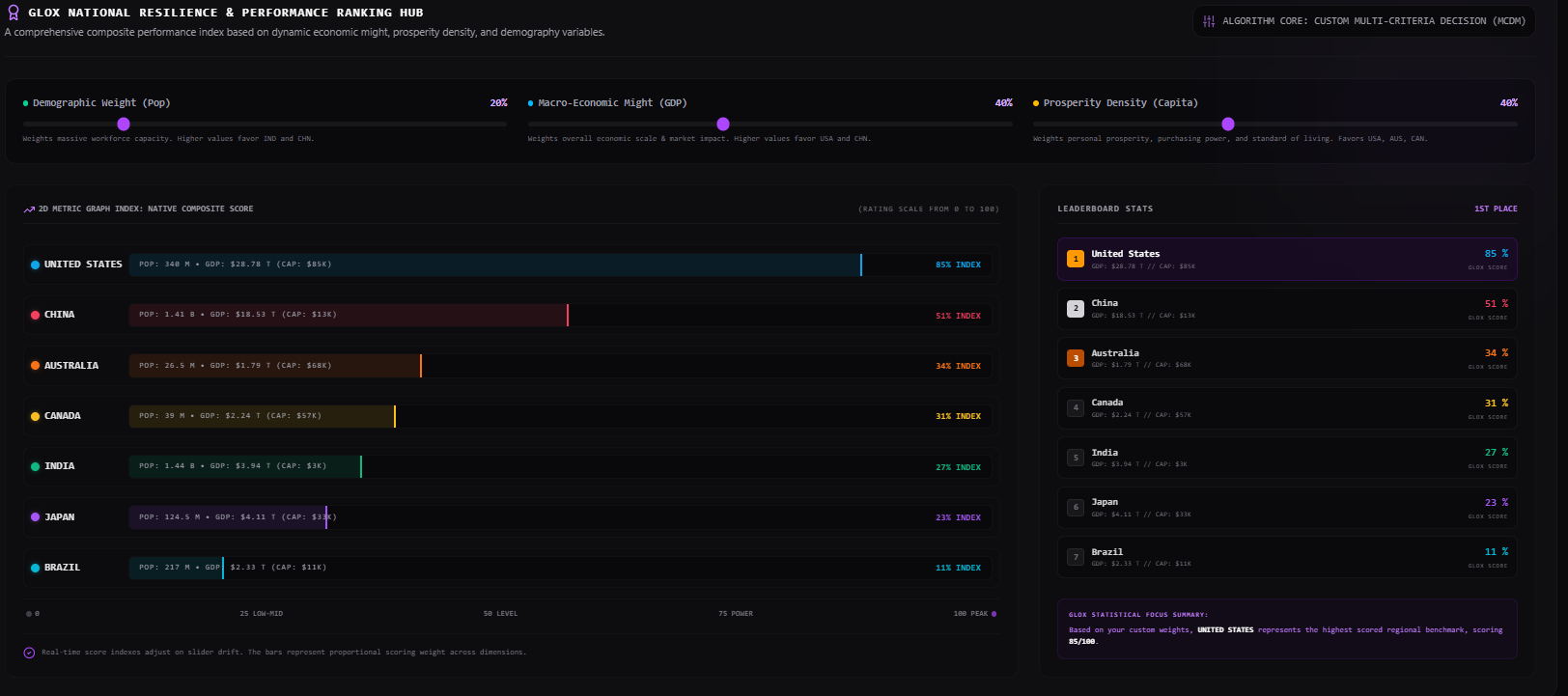
Task: Select the United States name in the leaderboard
Action: (1126, 254)
